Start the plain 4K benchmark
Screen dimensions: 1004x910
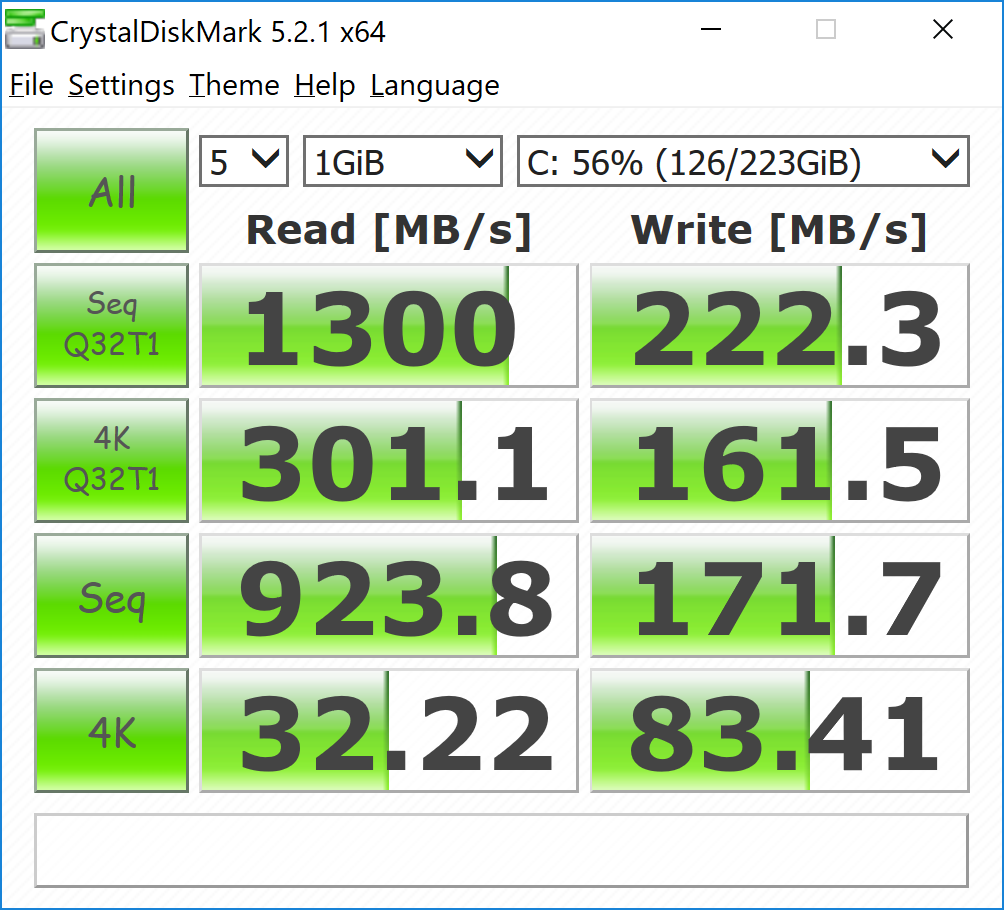tap(111, 731)
